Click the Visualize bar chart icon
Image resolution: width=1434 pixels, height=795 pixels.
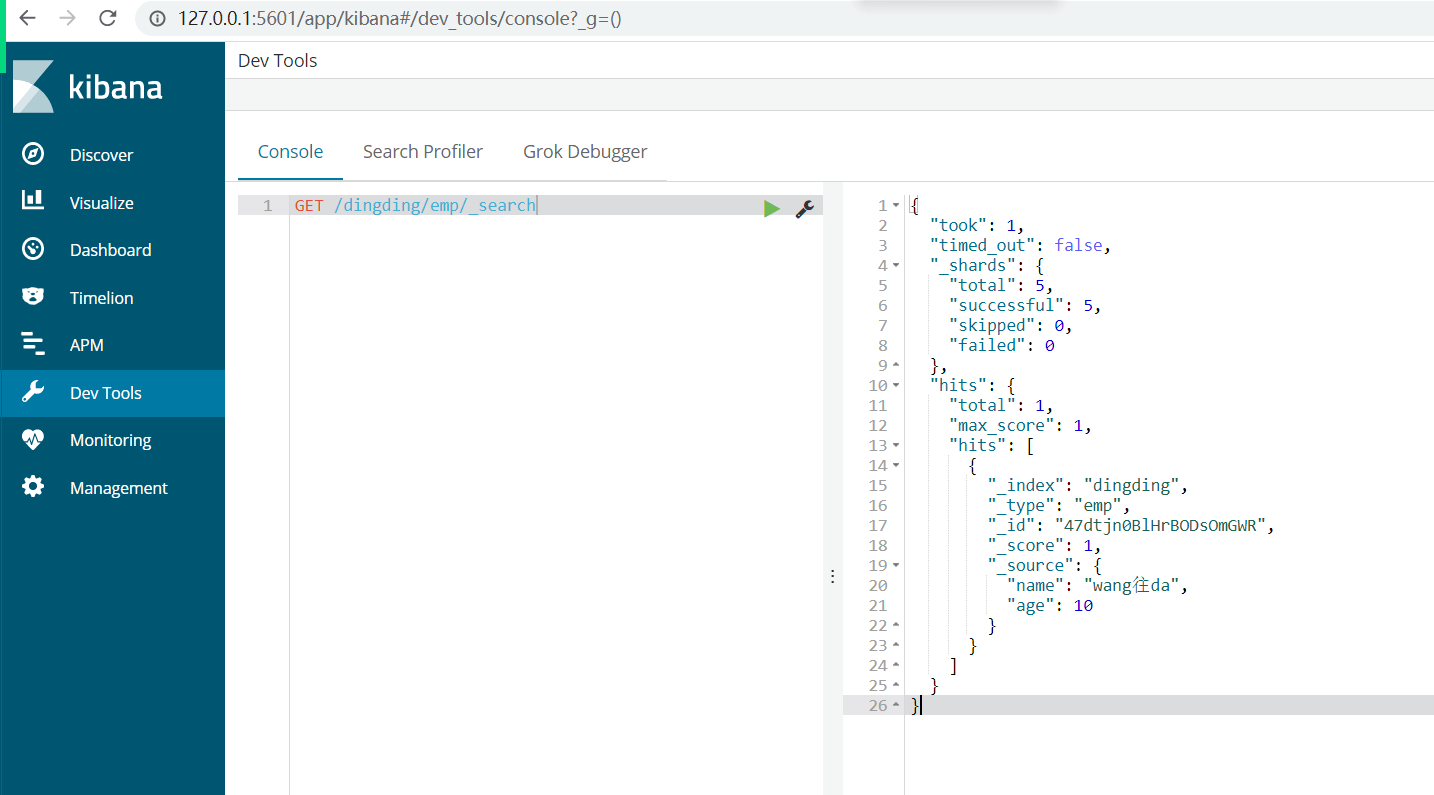[33, 201]
